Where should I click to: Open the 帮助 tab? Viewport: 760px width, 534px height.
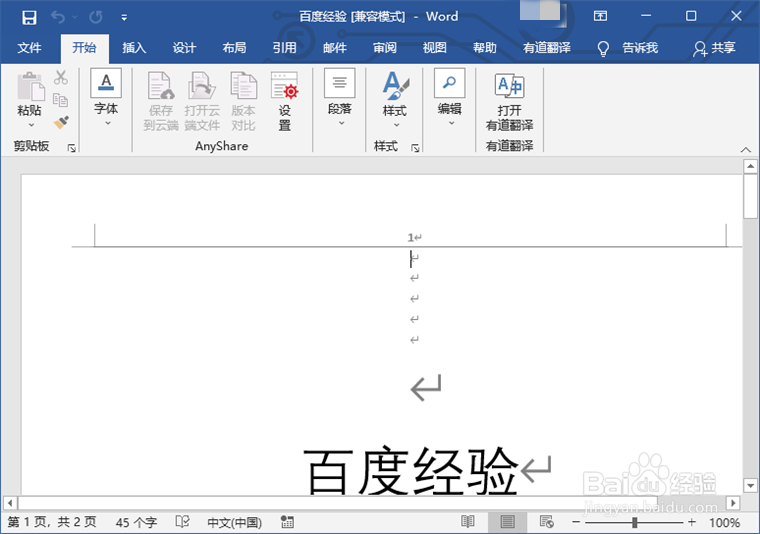485,47
